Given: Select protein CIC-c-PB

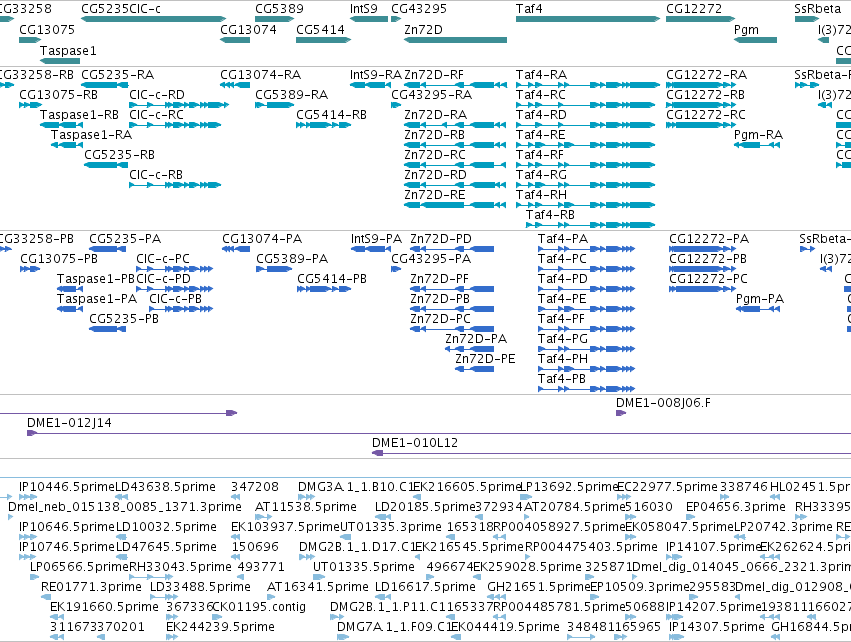Looking at the screenshot, I should [x=181, y=309].
